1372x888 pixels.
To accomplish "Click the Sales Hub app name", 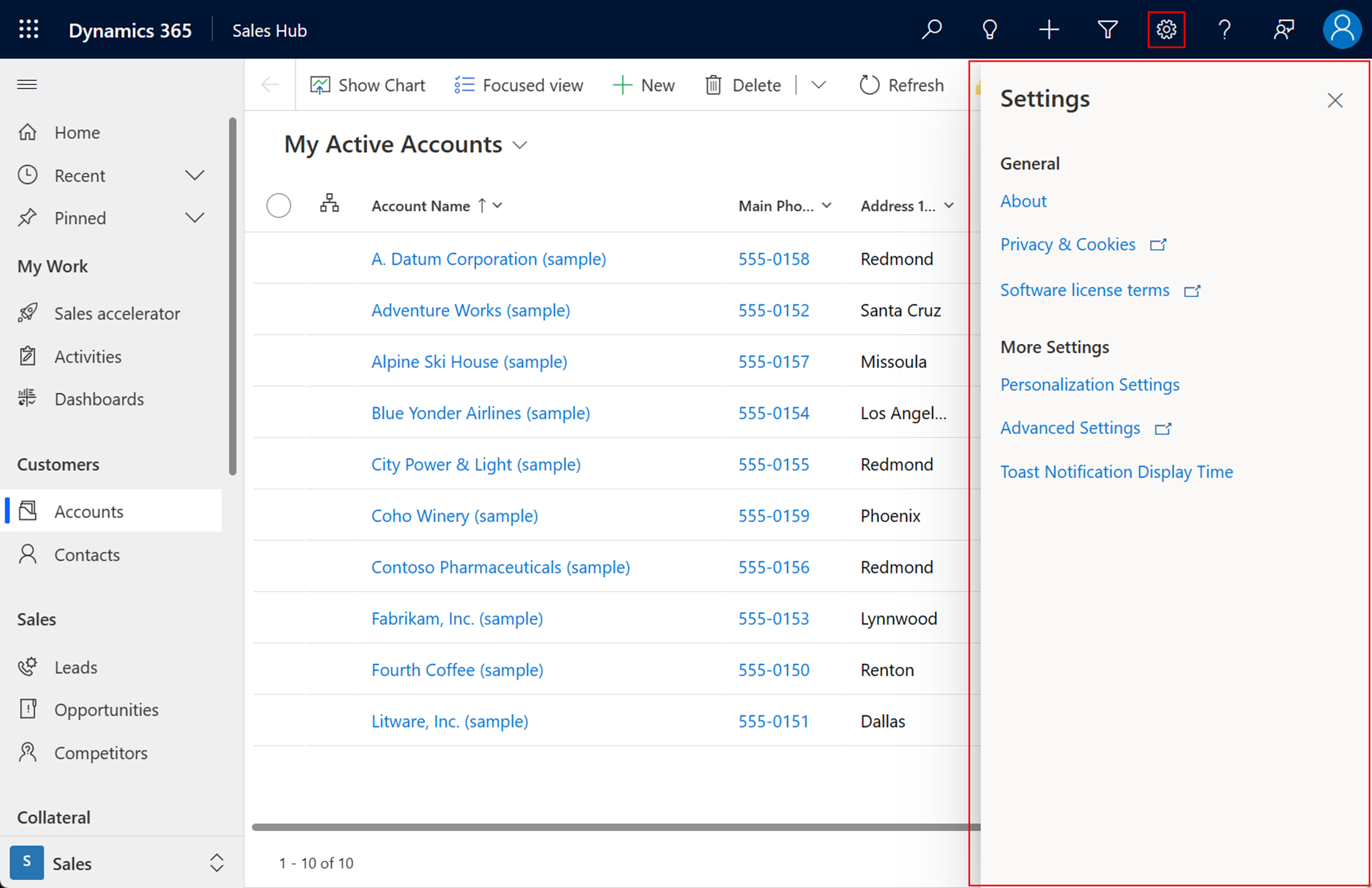I will click(269, 31).
